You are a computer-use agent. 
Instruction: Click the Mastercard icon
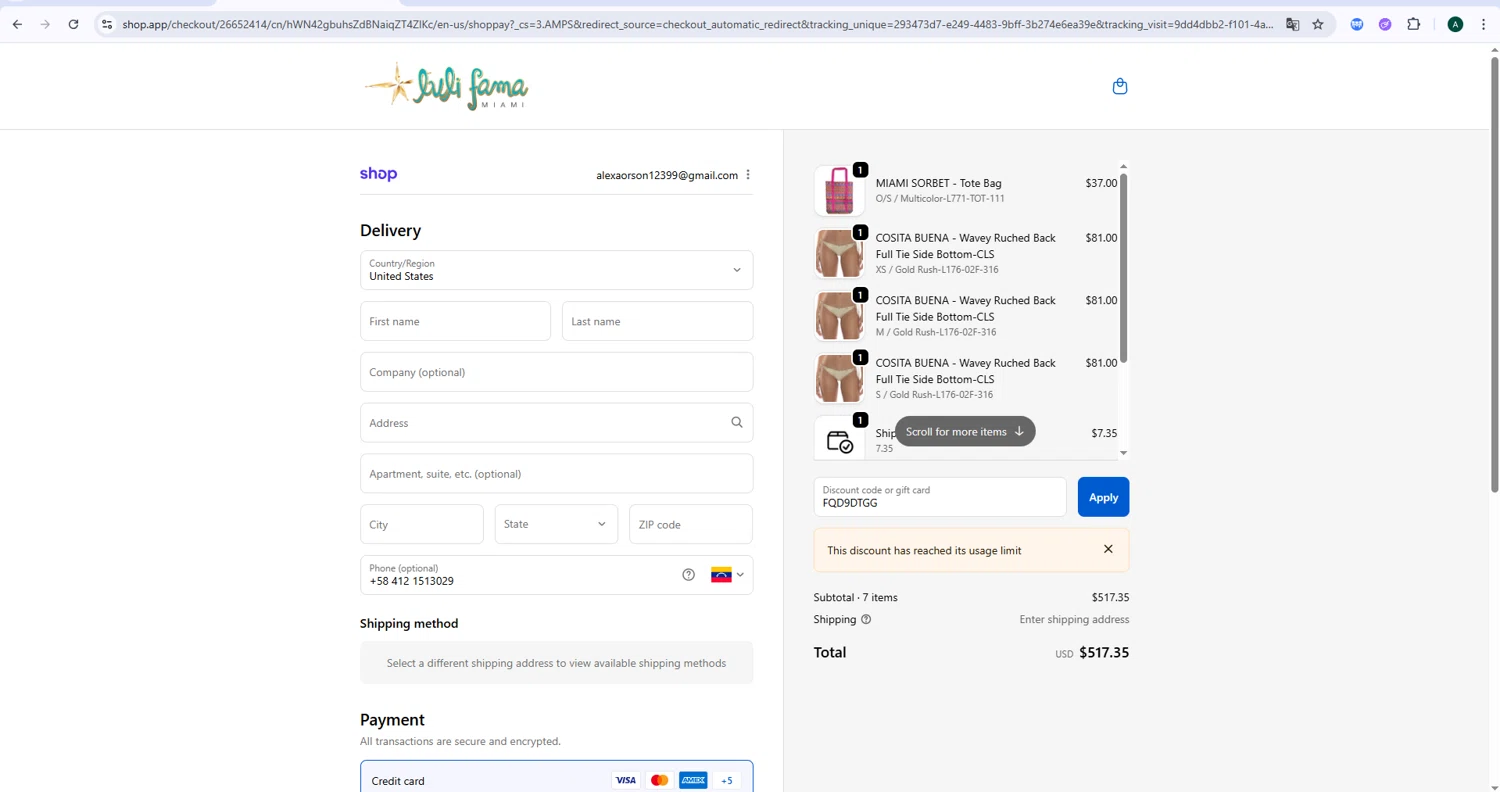pos(659,780)
